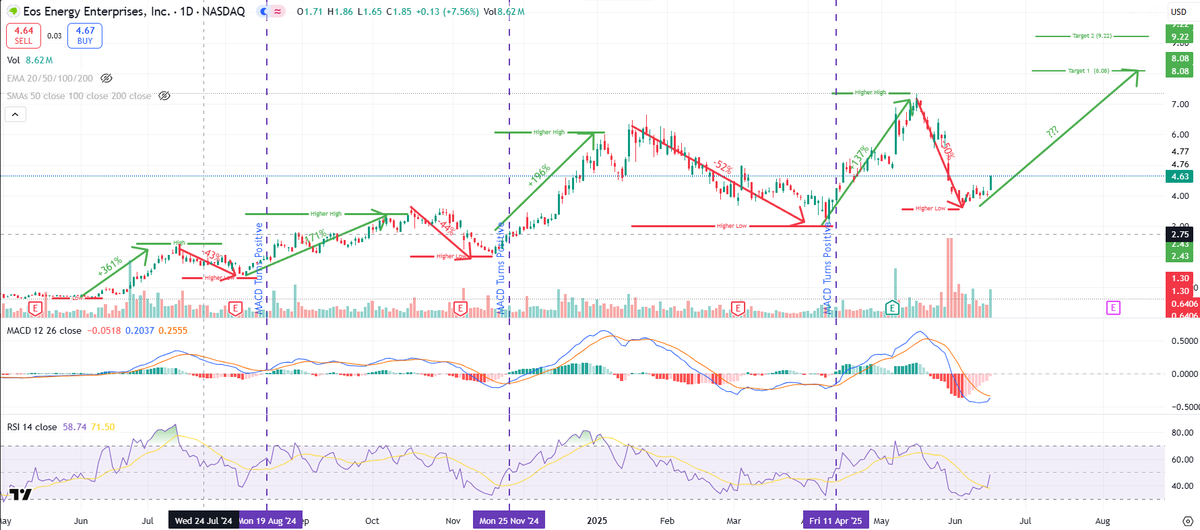Click the purple upcoming earnings E marker
The image size is (1200, 530).
pyautogui.click(x=1113, y=307)
